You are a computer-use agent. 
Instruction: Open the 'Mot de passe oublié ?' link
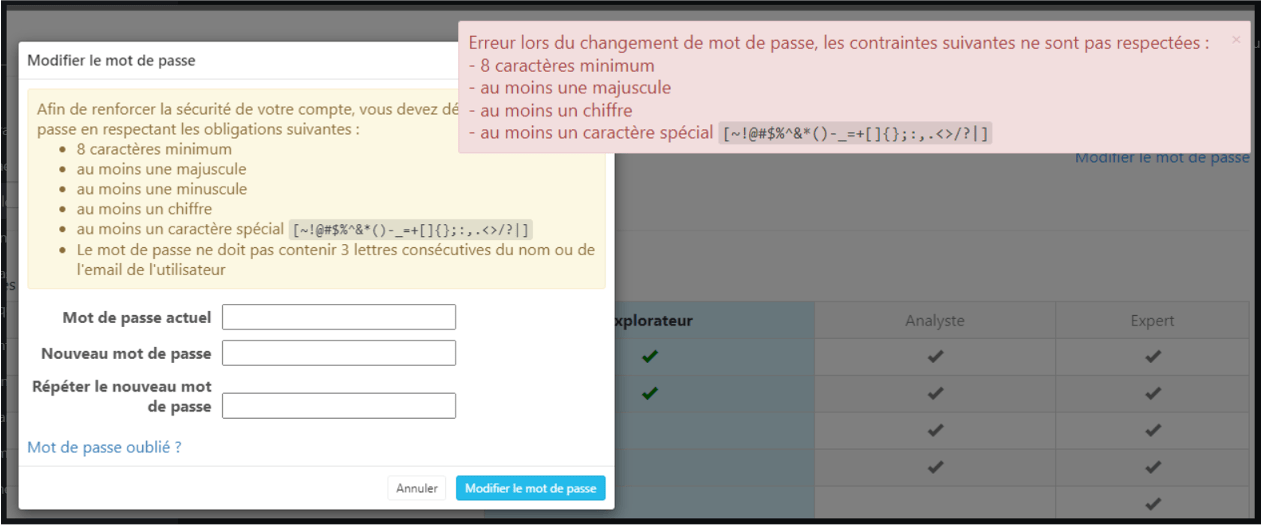pyautogui.click(x=104, y=447)
